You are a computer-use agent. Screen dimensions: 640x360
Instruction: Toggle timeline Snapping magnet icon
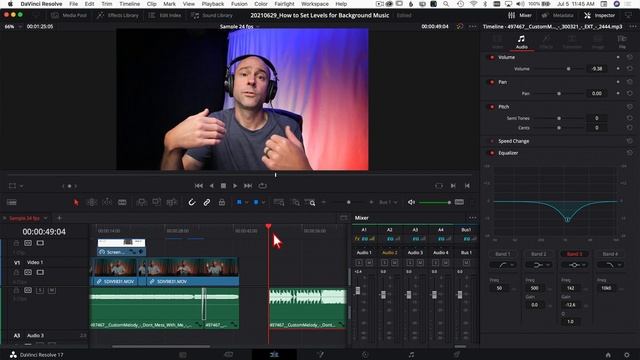coord(191,202)
